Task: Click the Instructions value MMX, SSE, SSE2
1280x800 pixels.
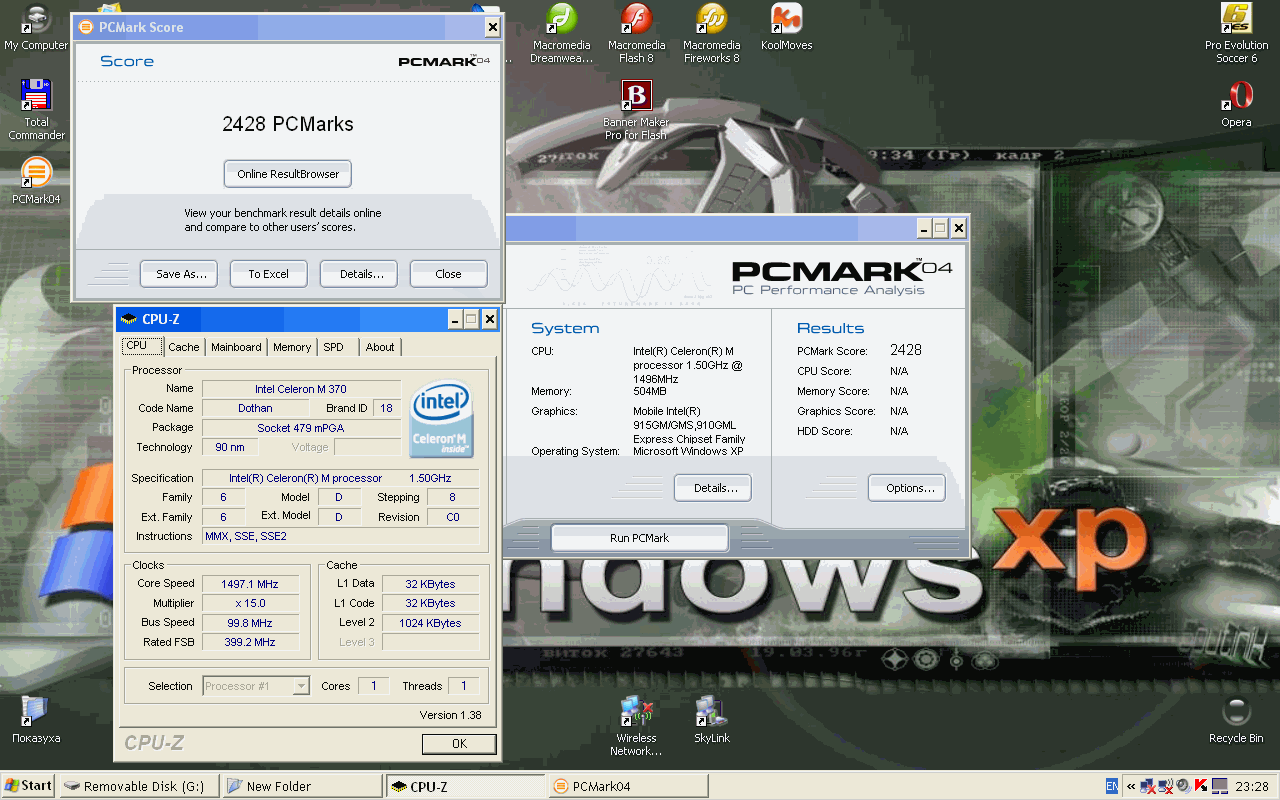Action: 341,536
